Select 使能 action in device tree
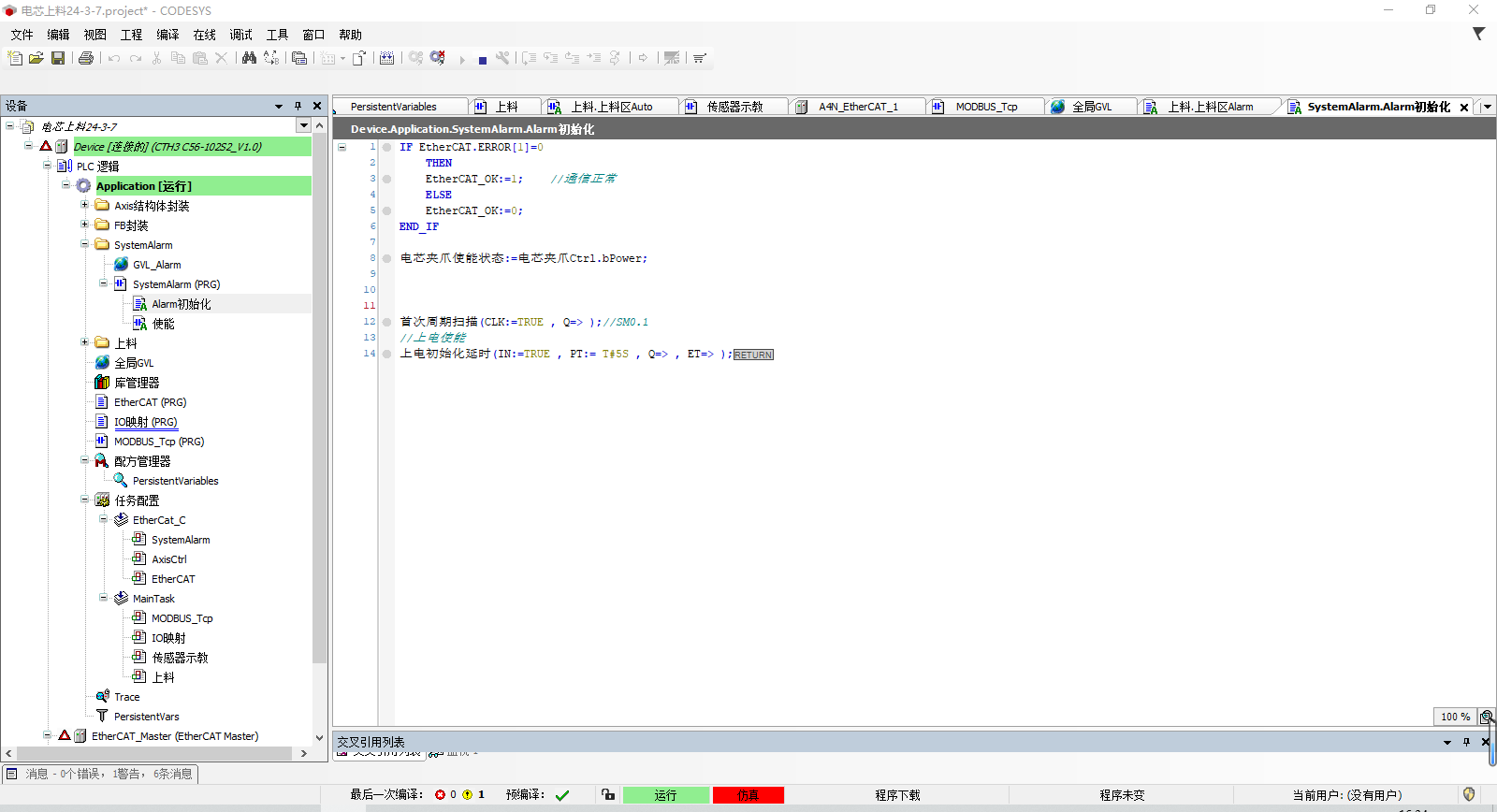 click(x=163, y=324)
